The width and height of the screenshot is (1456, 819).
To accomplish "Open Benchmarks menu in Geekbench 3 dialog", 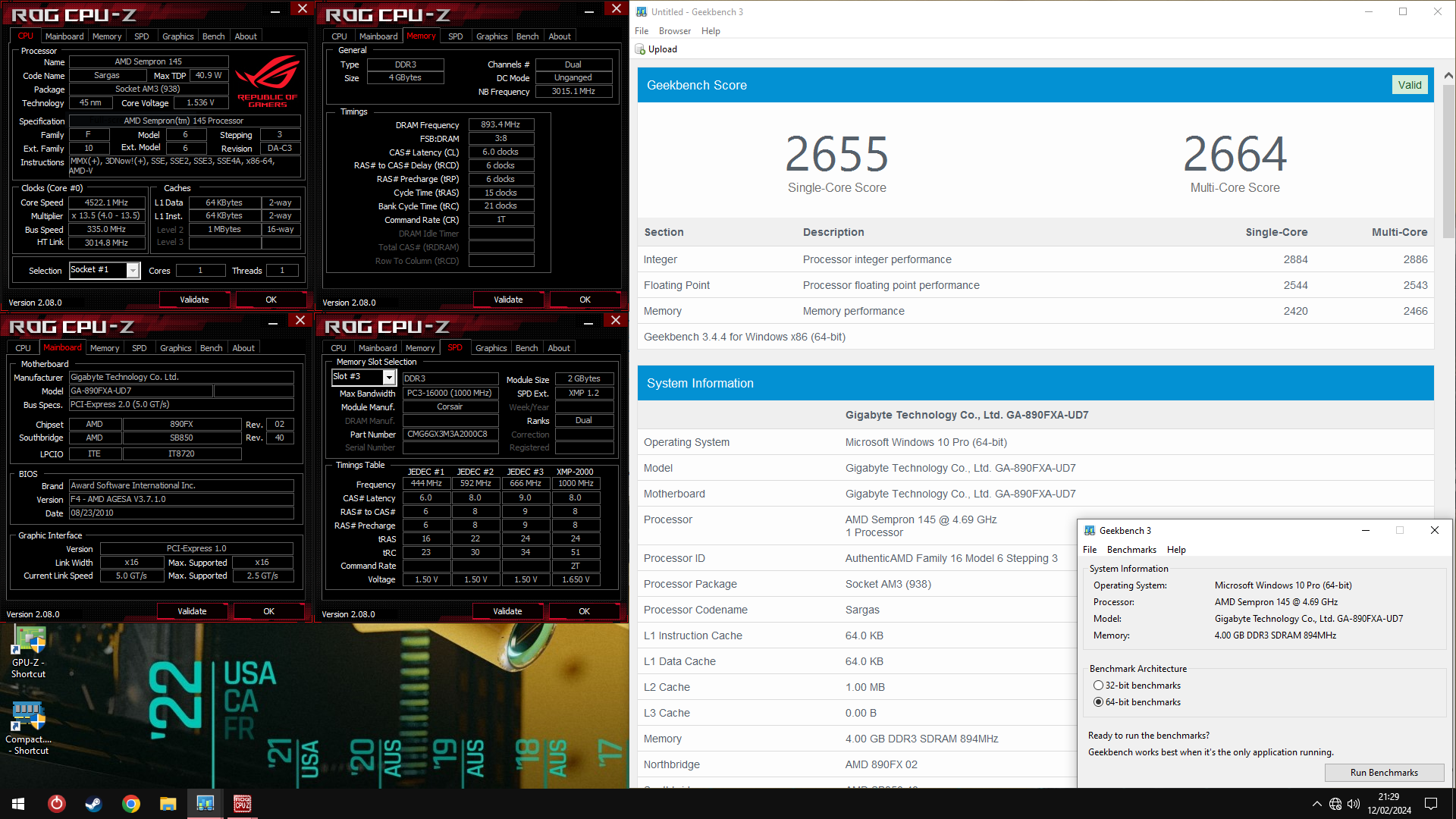I will pos(1131,550).
